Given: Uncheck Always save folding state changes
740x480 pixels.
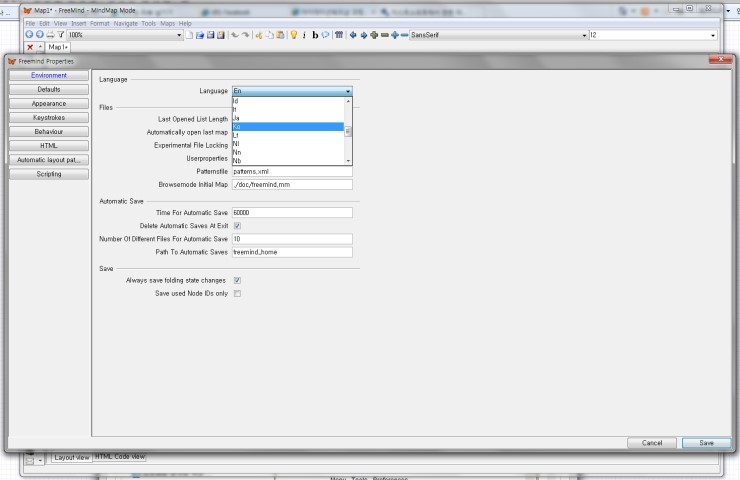Looking at the screenshot, I should pos(237,281).
